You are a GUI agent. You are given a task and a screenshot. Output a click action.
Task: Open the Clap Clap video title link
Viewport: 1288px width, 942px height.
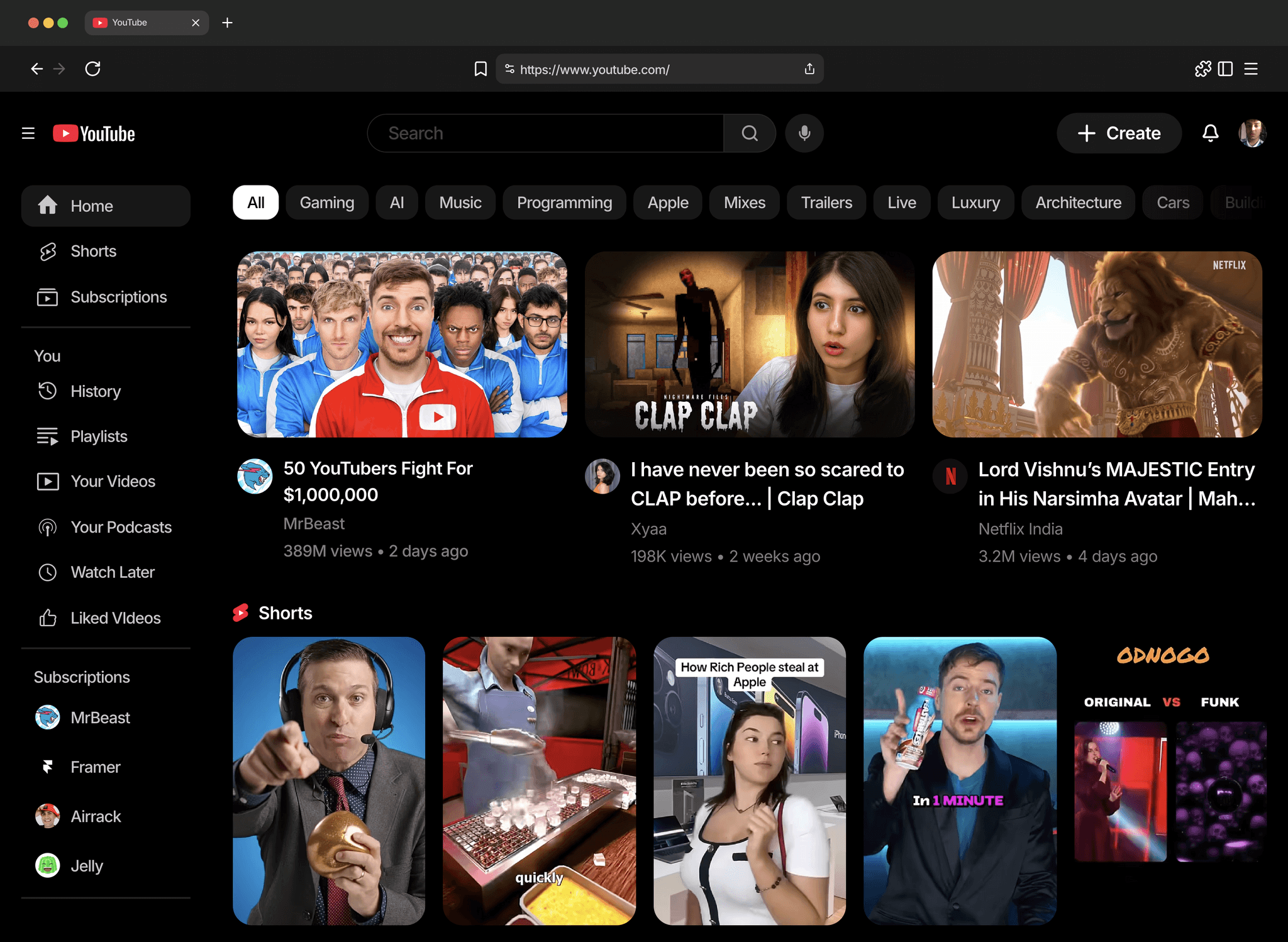tap(767, 484)
